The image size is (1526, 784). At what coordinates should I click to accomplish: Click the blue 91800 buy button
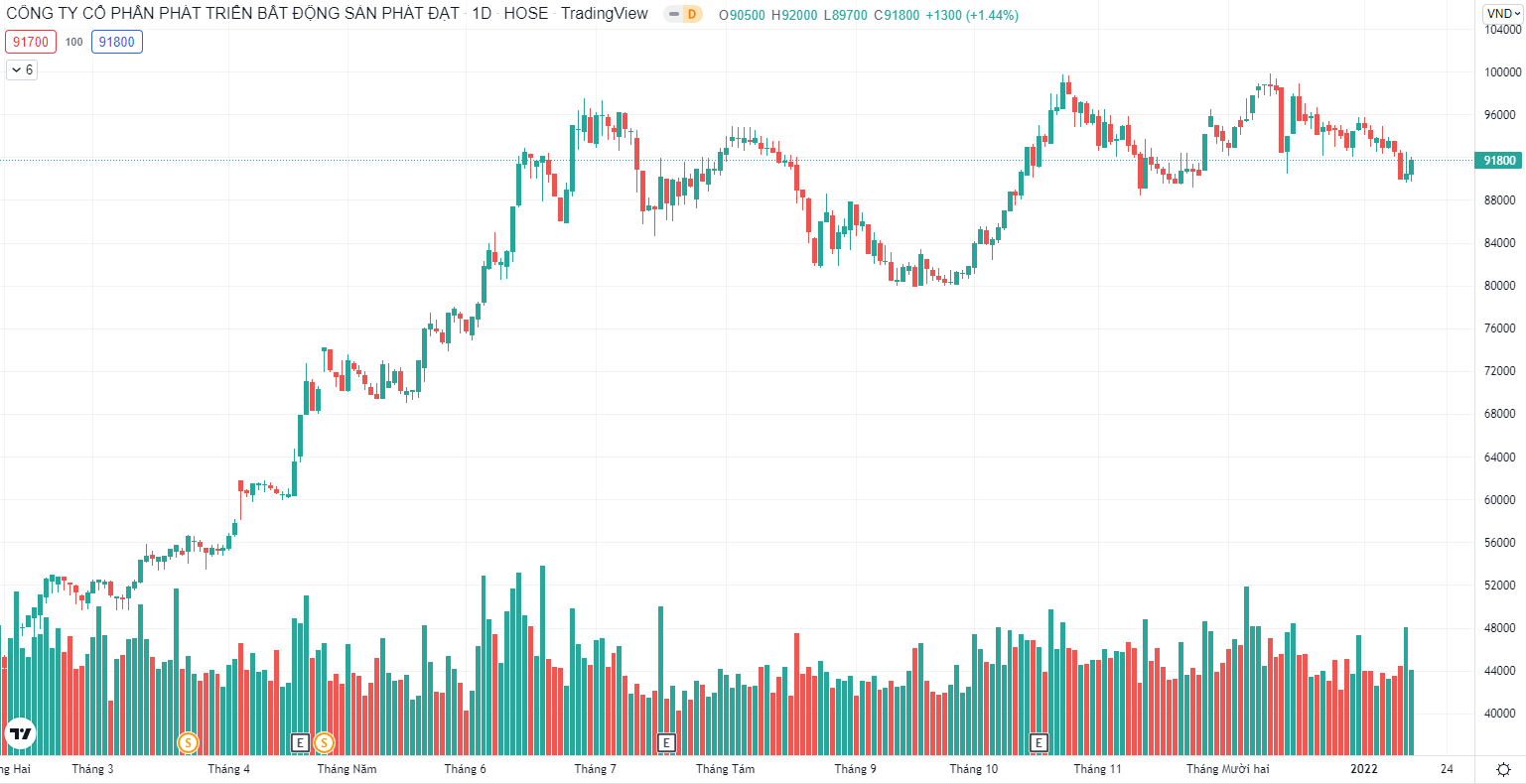(117, 42)
